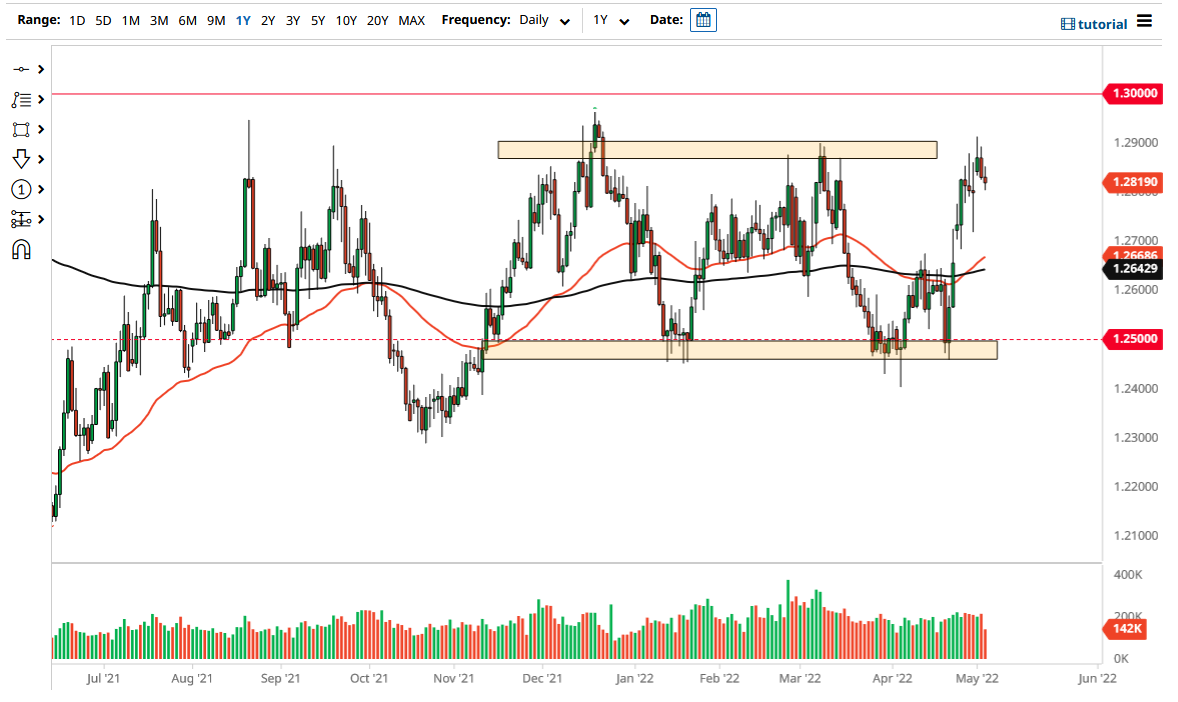Set the range to 1D
This screenshot has width=1178, height=702.
tap(77, 19)
